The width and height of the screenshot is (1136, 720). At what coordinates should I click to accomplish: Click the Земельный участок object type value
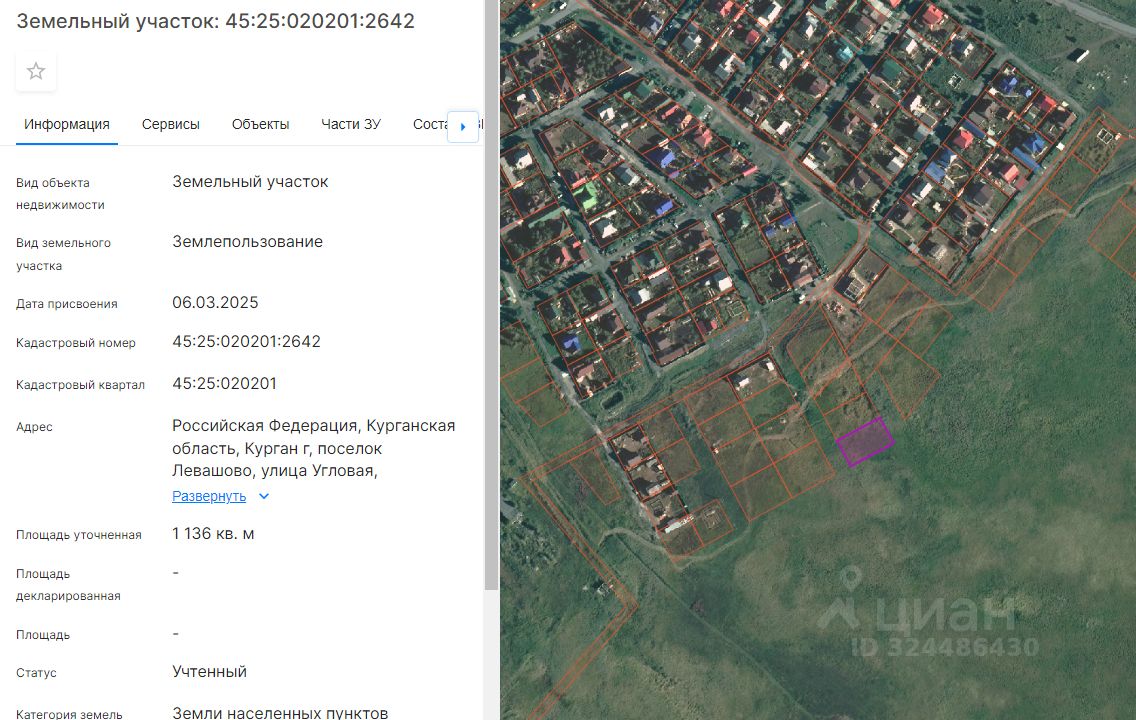tap(250, 182)
